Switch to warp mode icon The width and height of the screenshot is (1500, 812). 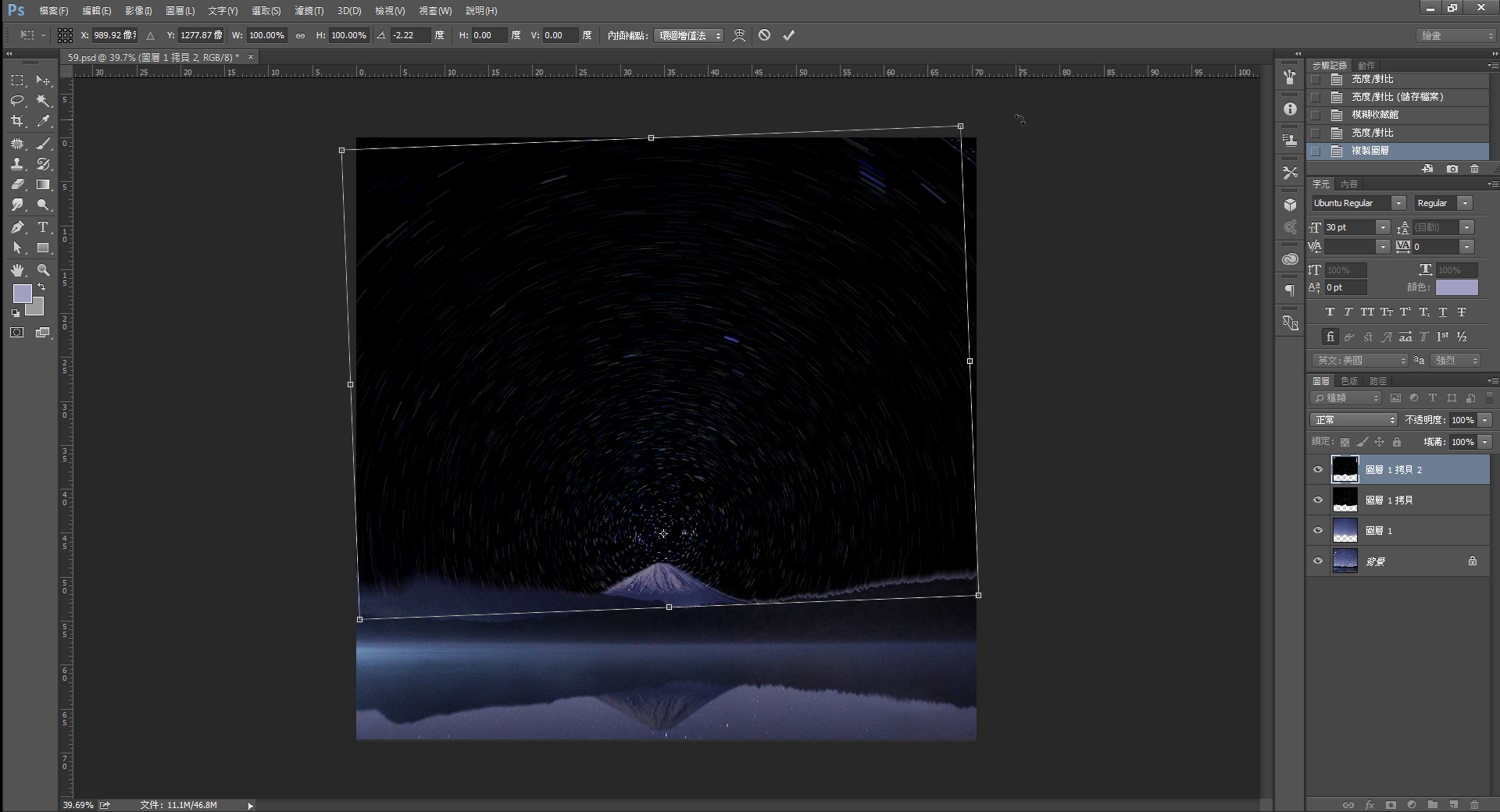739,35
